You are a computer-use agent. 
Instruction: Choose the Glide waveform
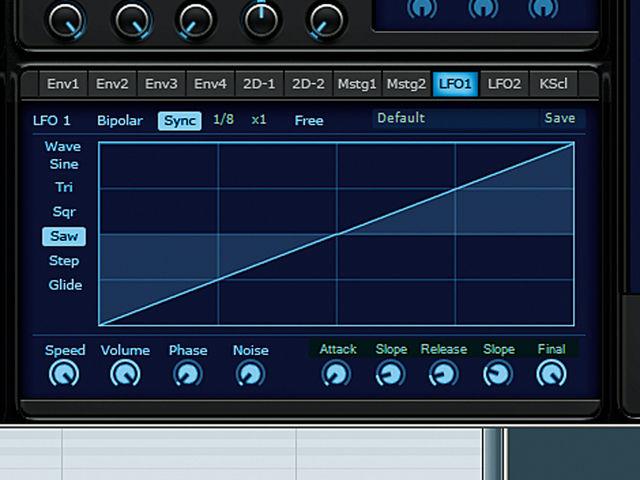point(65,285)
